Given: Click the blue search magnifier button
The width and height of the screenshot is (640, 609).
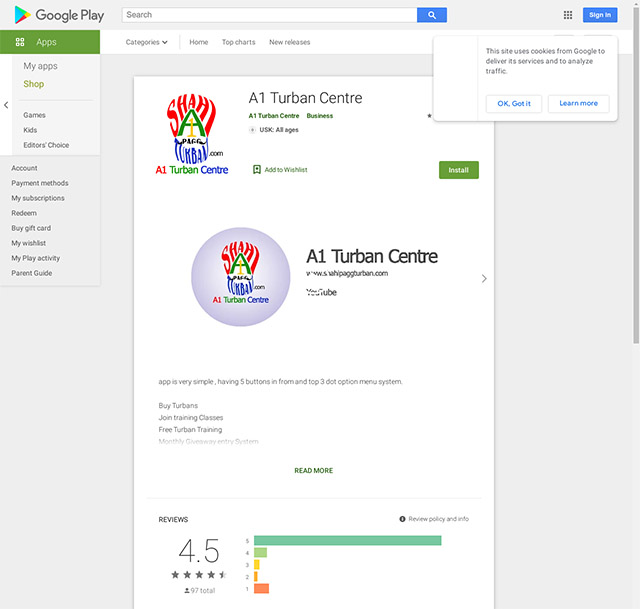Looking at the screenshot, I should point(432,15).
